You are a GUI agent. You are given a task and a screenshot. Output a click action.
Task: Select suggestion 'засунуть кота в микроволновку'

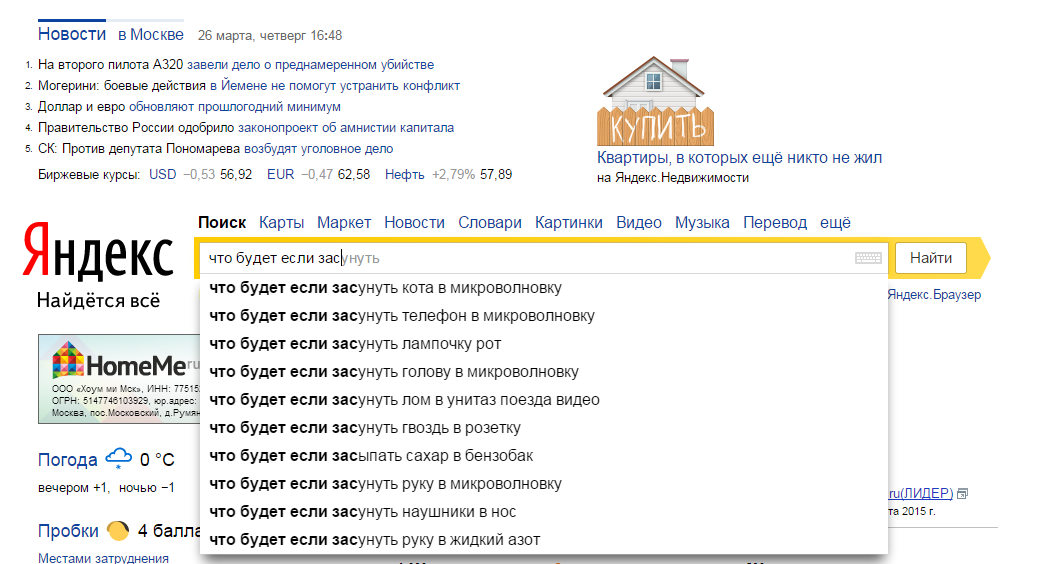point(385,288)
